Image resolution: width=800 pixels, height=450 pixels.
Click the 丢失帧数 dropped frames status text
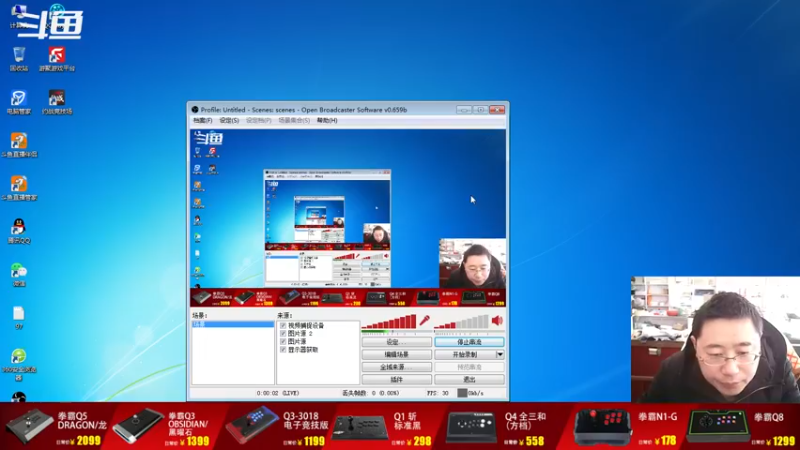pyautogui.click(x=370, y=393)
